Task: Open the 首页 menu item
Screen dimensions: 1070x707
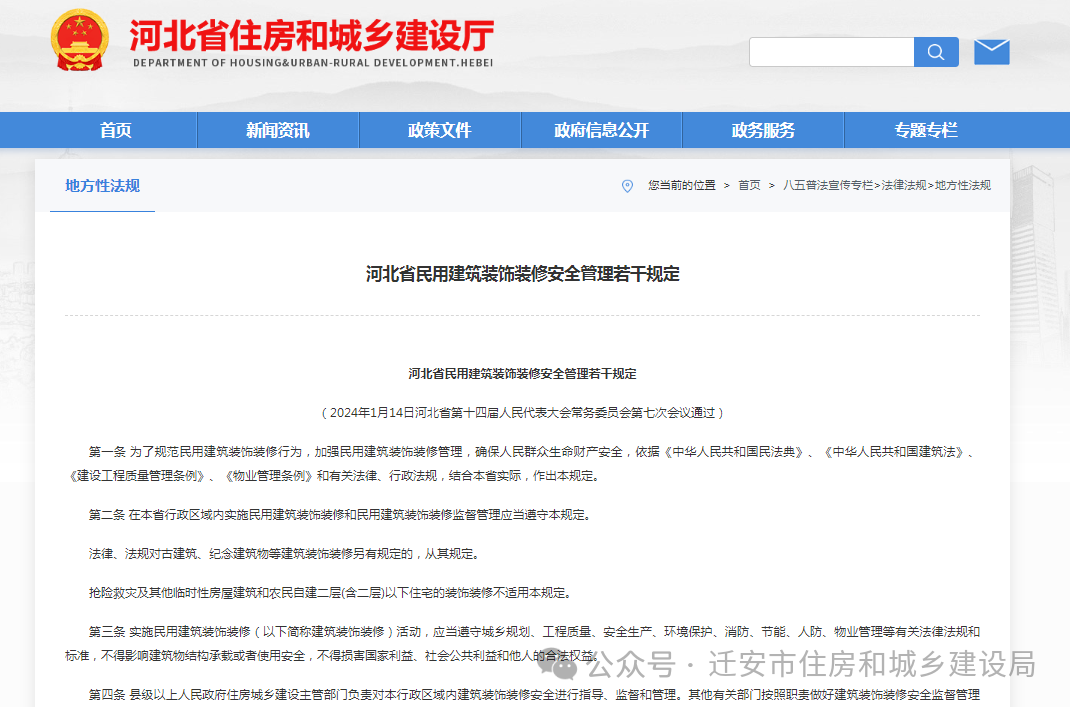Action: [116, 130]
